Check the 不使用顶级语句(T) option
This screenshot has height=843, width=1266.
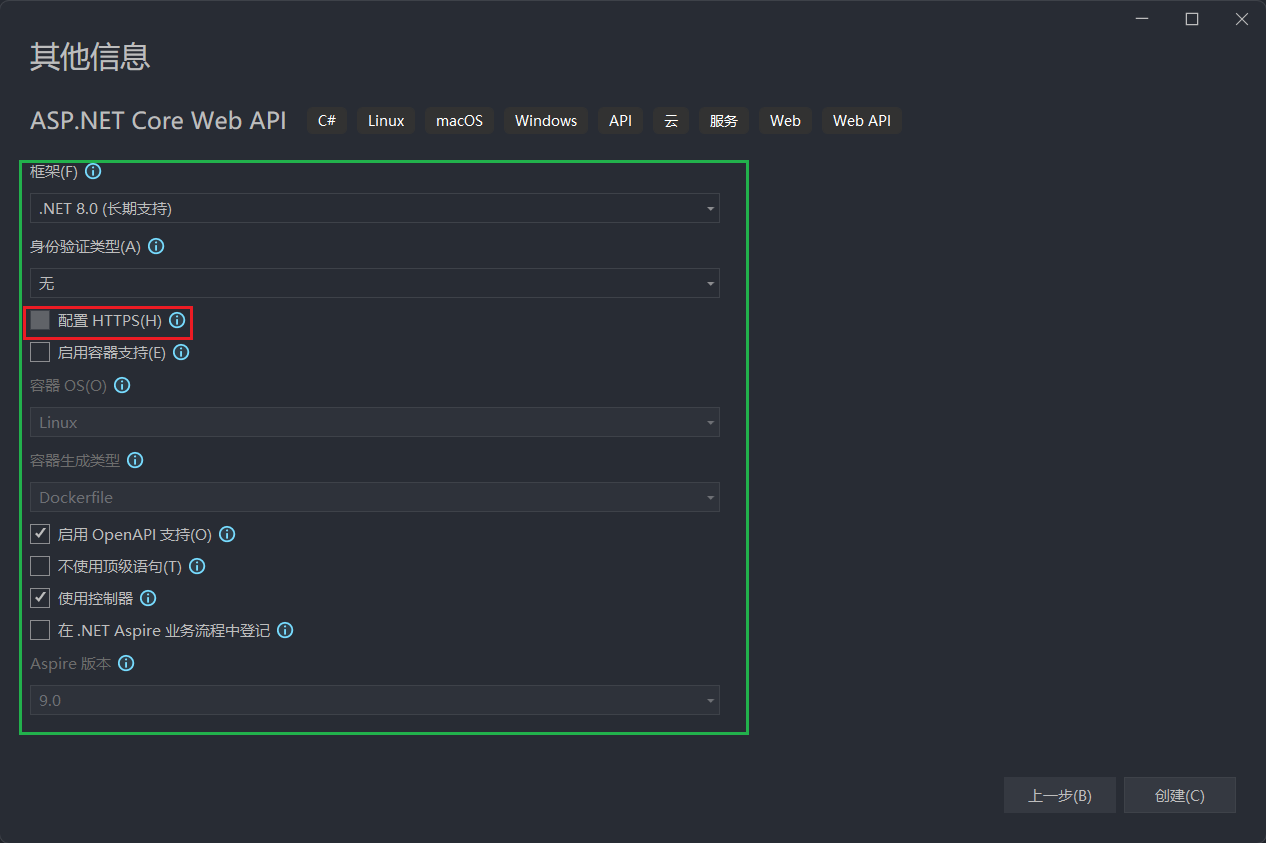(x=40, y=567)
